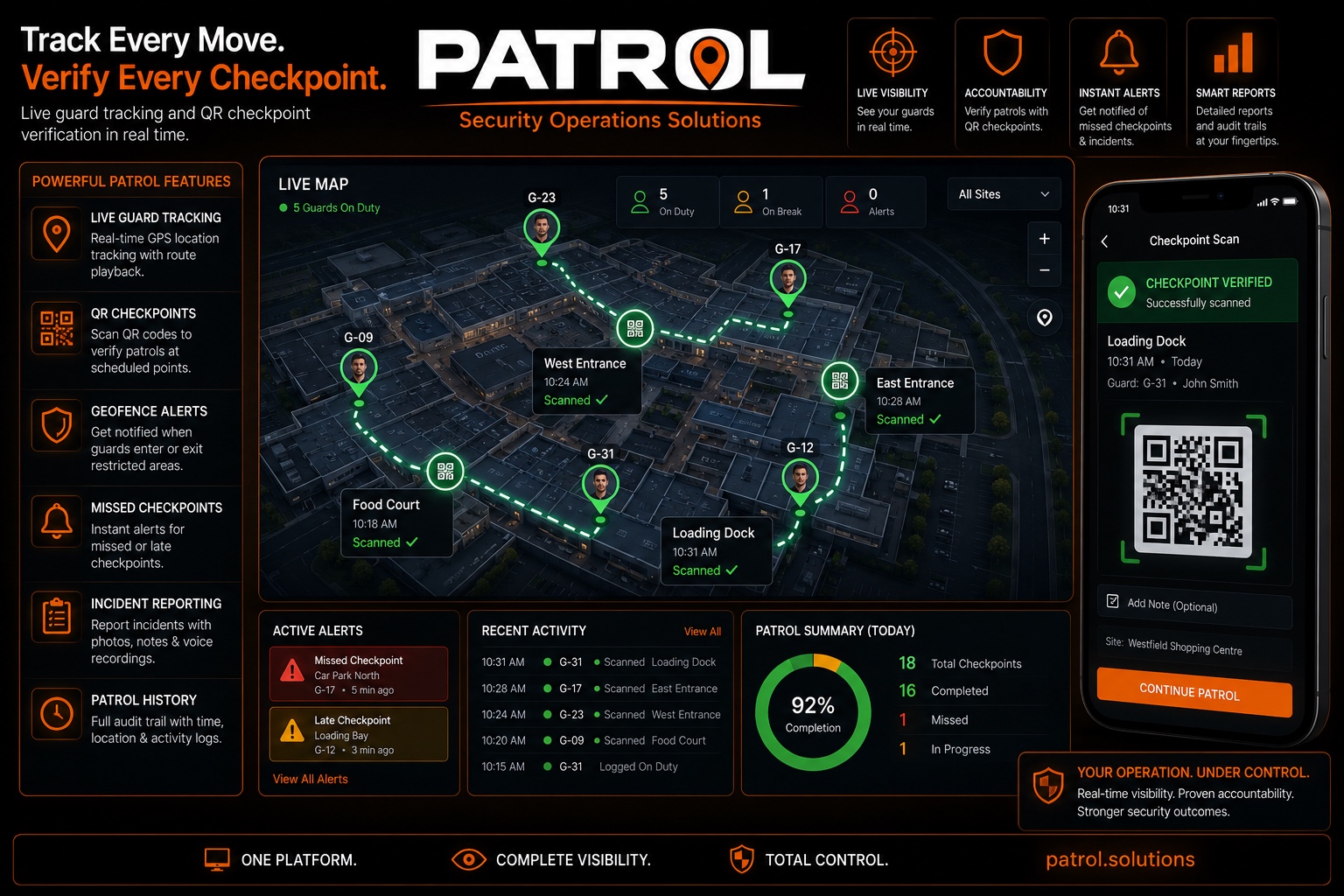Open View All Alerts link

310,779
